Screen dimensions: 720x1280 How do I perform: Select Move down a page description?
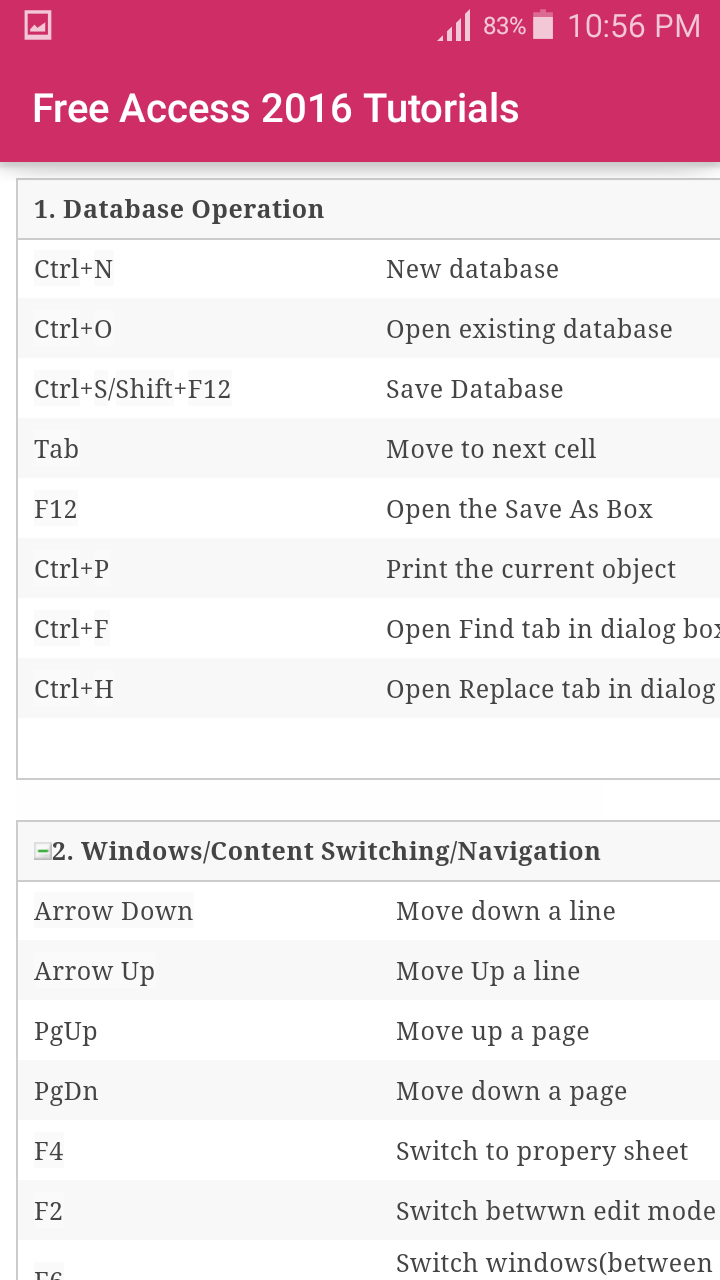coord(512,1091)
